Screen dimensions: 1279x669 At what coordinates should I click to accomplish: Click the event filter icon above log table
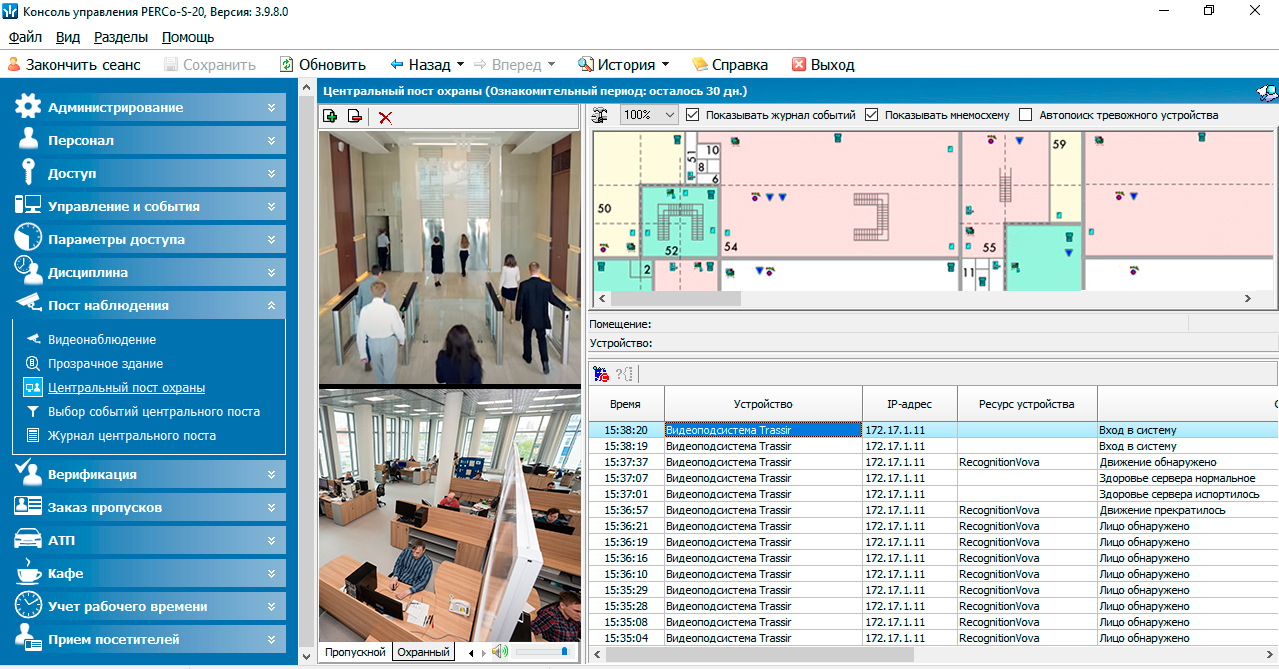tap(600, 374)
